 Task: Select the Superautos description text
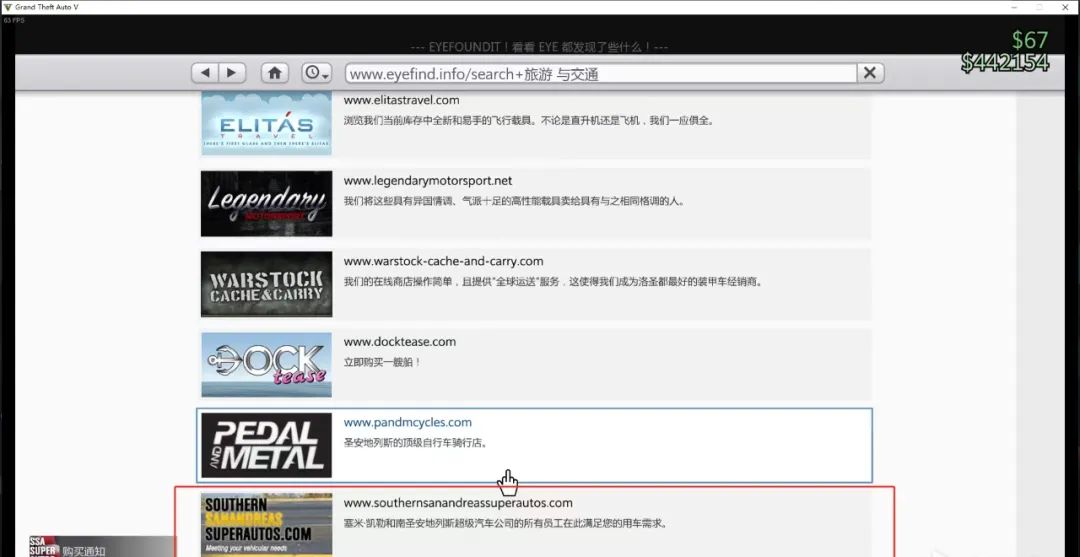[x=506, y=523]
